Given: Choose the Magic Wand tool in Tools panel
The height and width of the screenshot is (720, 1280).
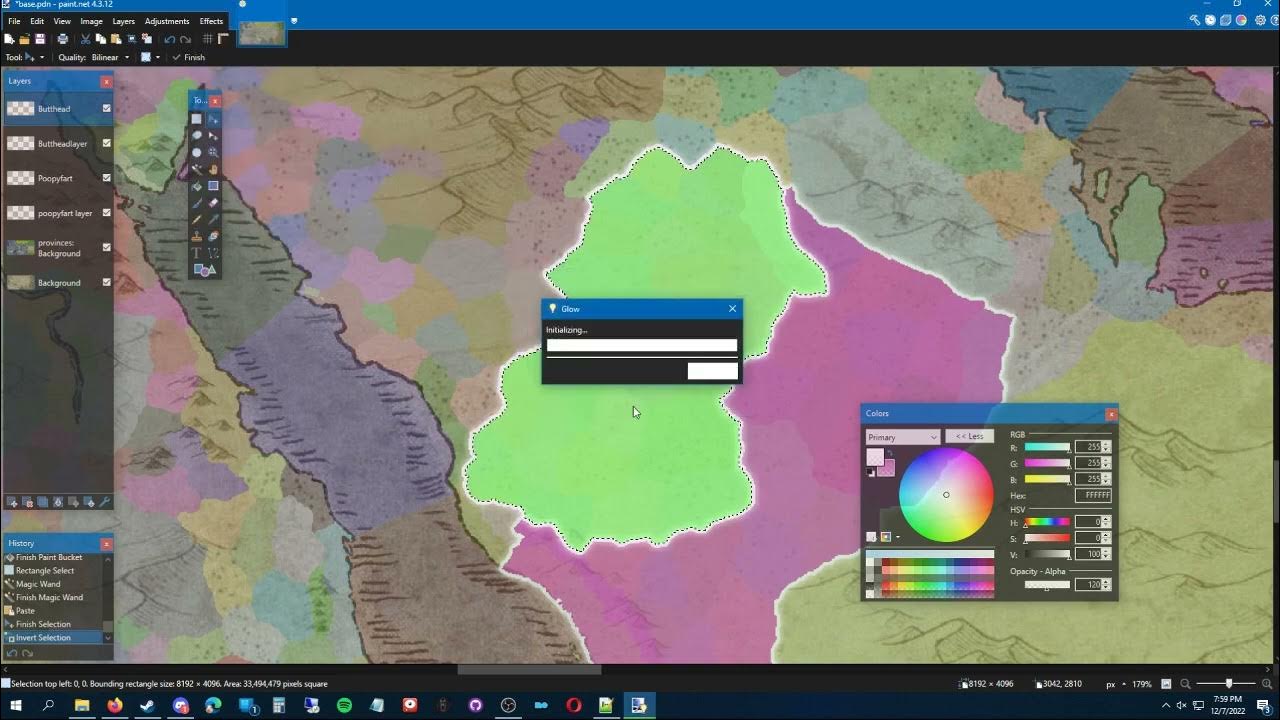Looking at the screenshot, I should click(196, 169).
